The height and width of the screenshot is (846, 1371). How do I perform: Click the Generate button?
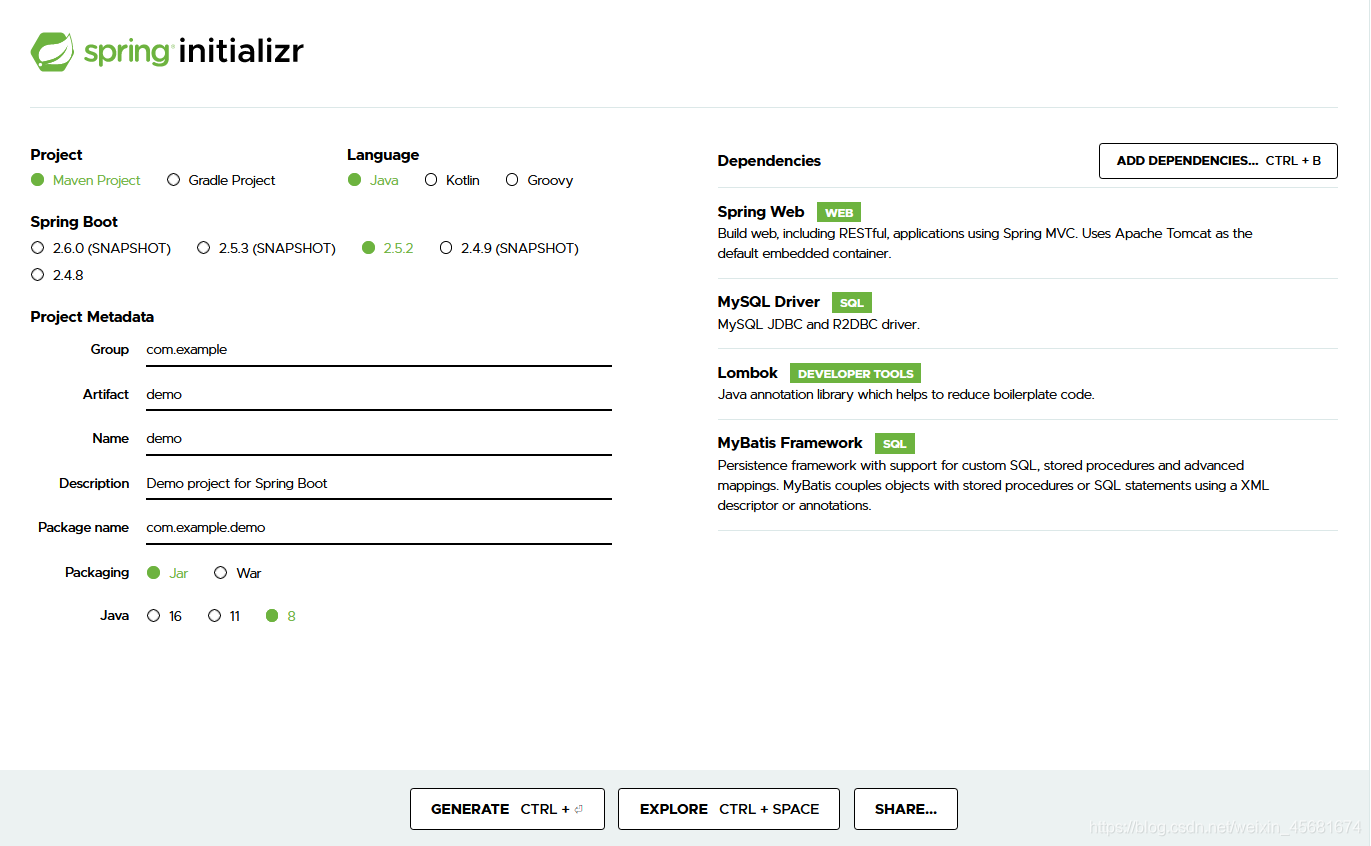pos(507,809)
